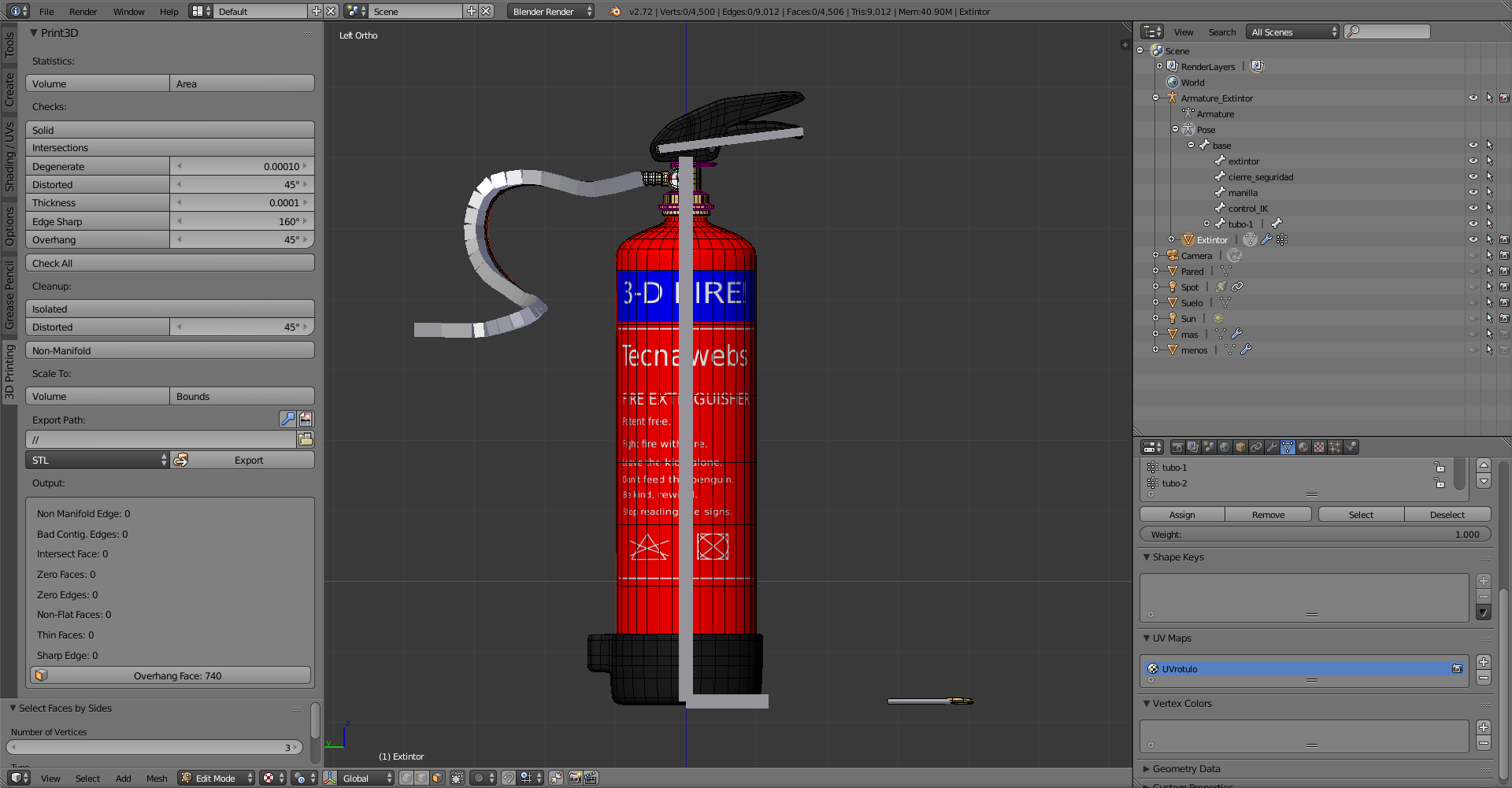Toggle visibility eye of Extintor mesh

pos(1473,240)
